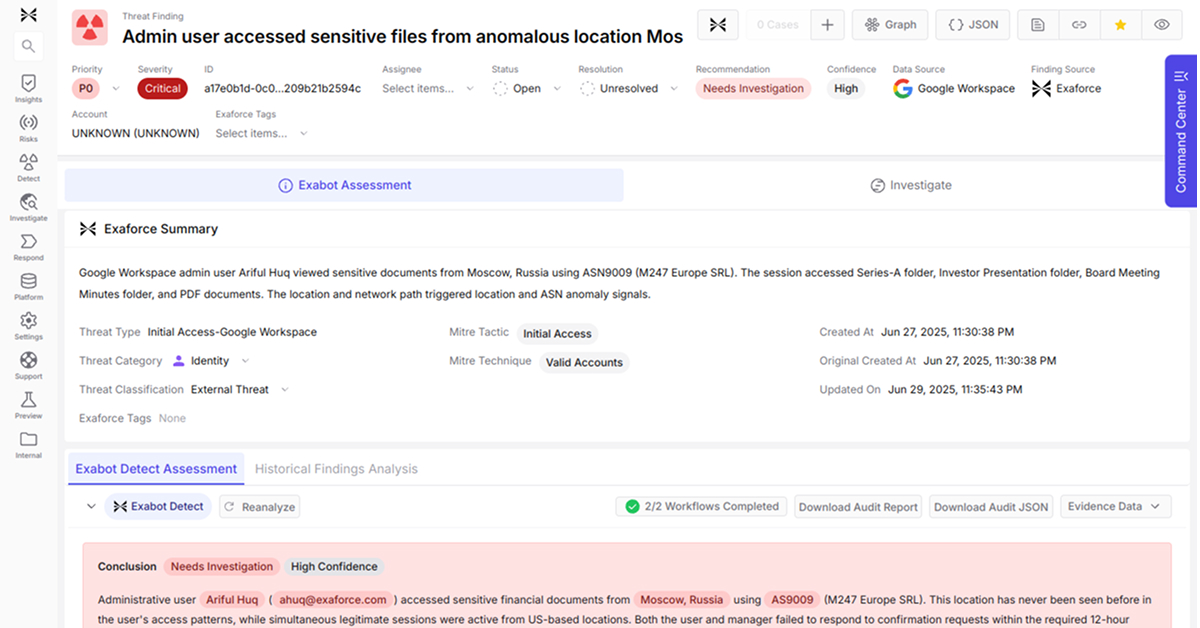Viewport: 1200px width, 628px height.
Task: Click the Identity person icon
Action: (179, 361)
